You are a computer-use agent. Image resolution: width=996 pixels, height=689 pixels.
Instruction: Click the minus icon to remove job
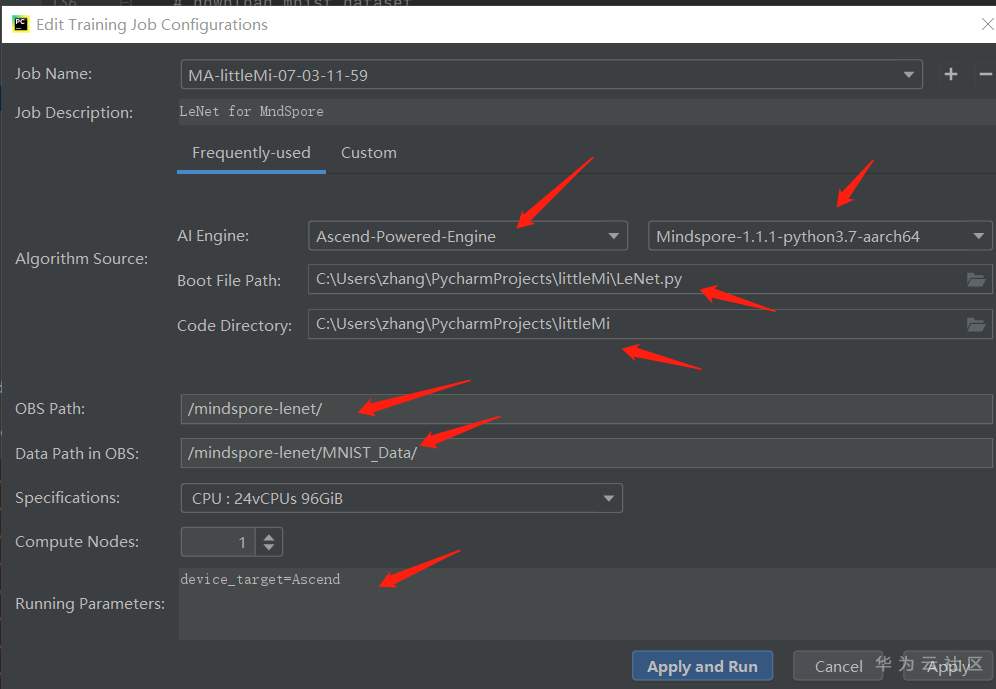point(986,74)
